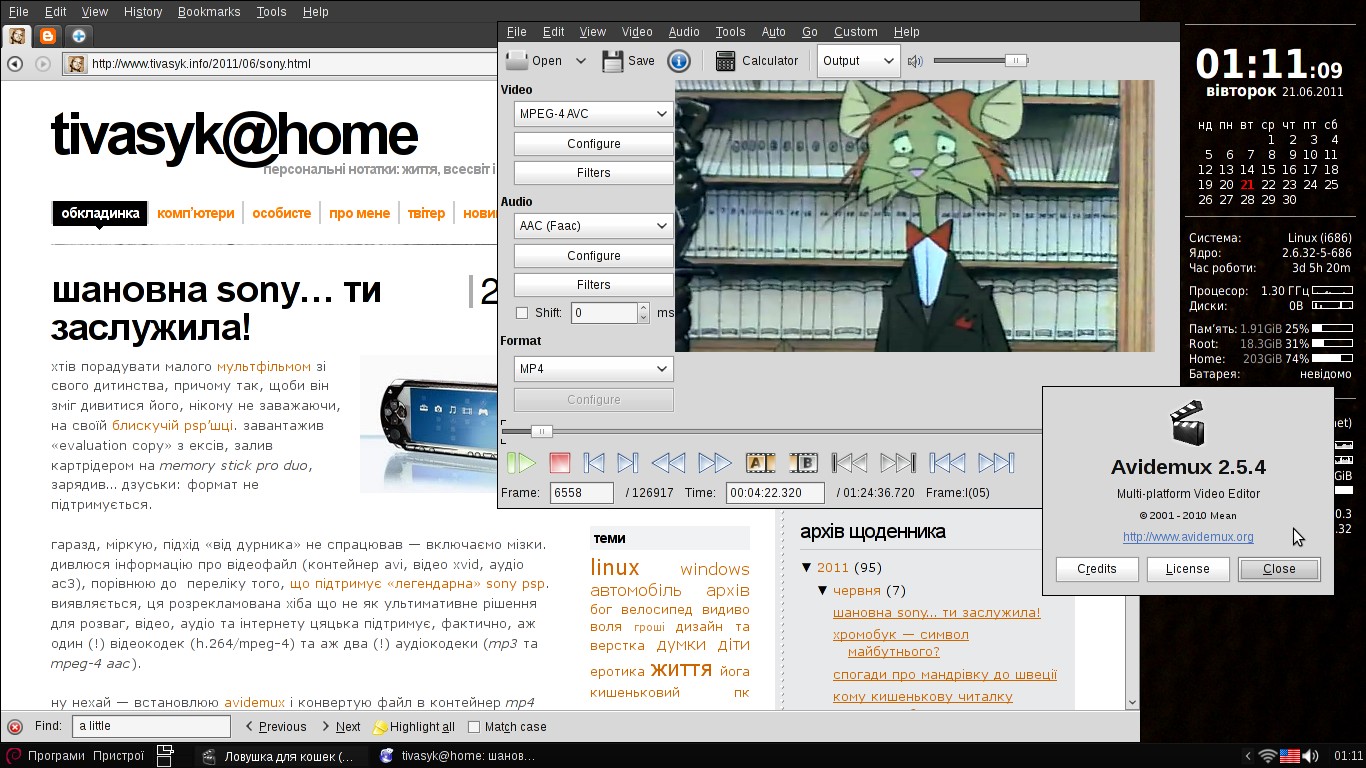Screen dimensions: 1366x768
Task: Click Filters under the Audio section
Action: (x=593, y=285)
